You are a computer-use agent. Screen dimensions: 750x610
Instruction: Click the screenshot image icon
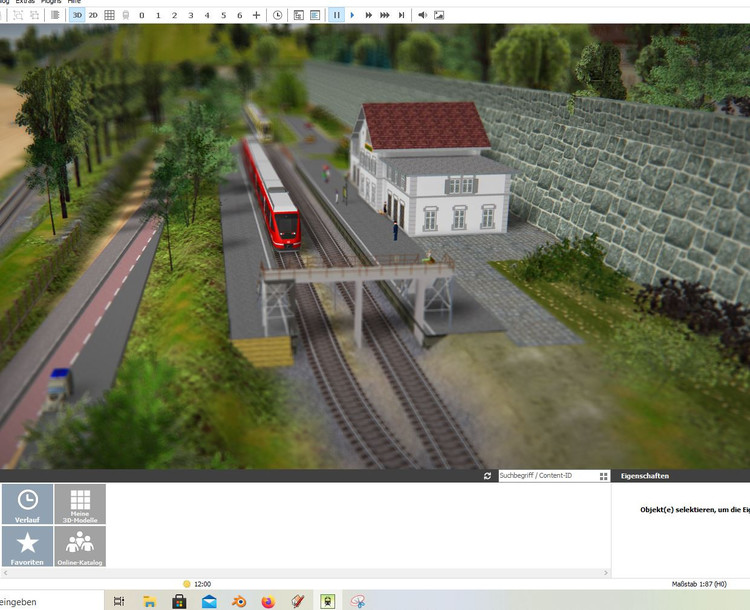(x=439, y=15)
